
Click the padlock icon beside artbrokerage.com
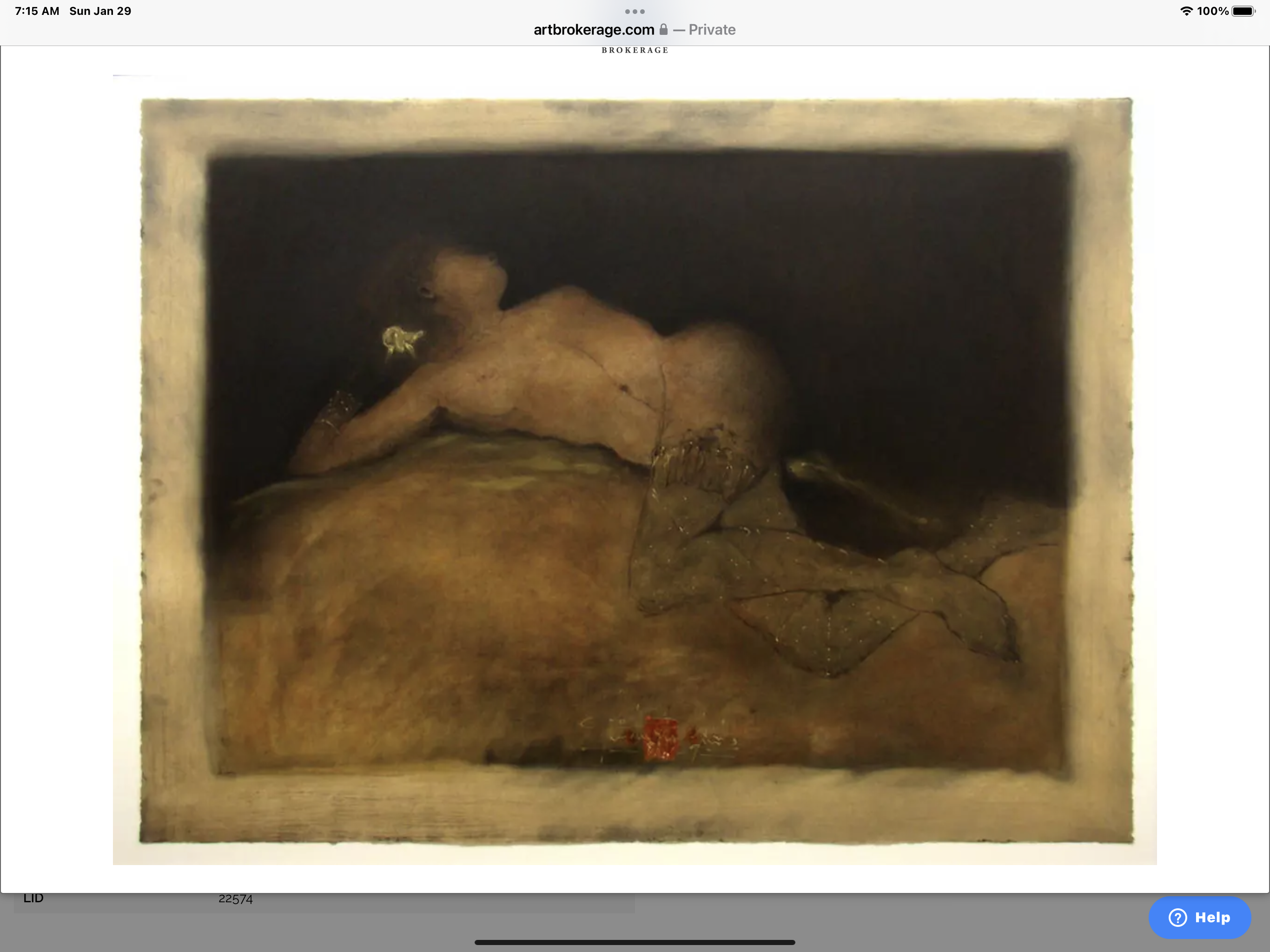[x=663, y=29]
